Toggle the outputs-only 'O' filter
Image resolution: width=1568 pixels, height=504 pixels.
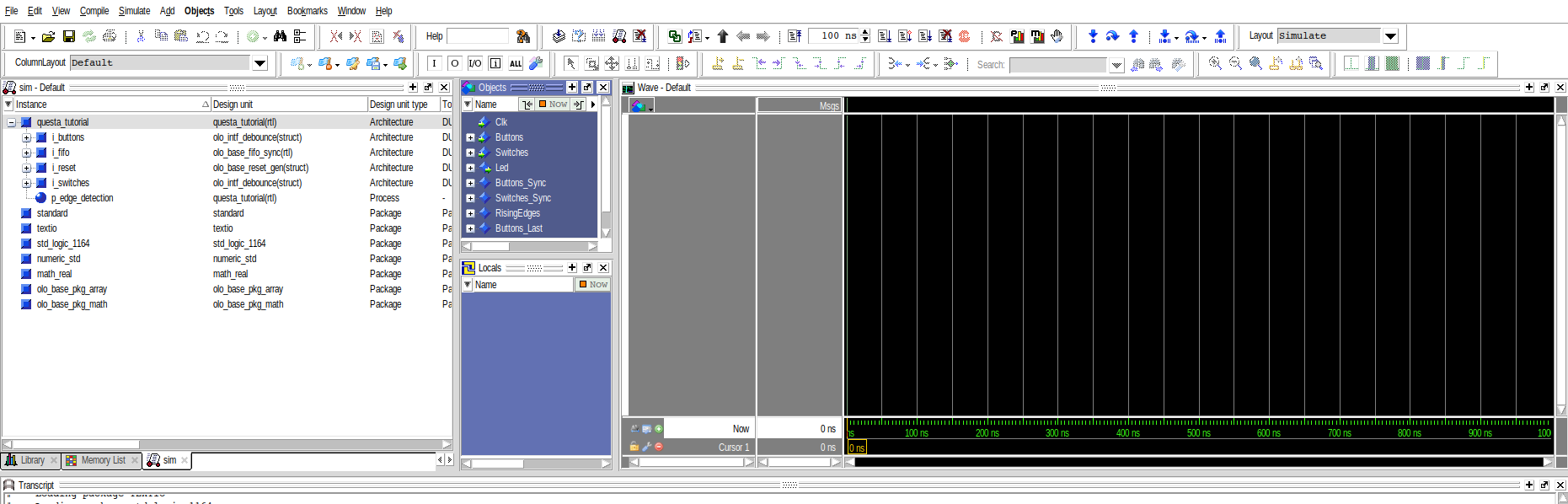point(454,63)
